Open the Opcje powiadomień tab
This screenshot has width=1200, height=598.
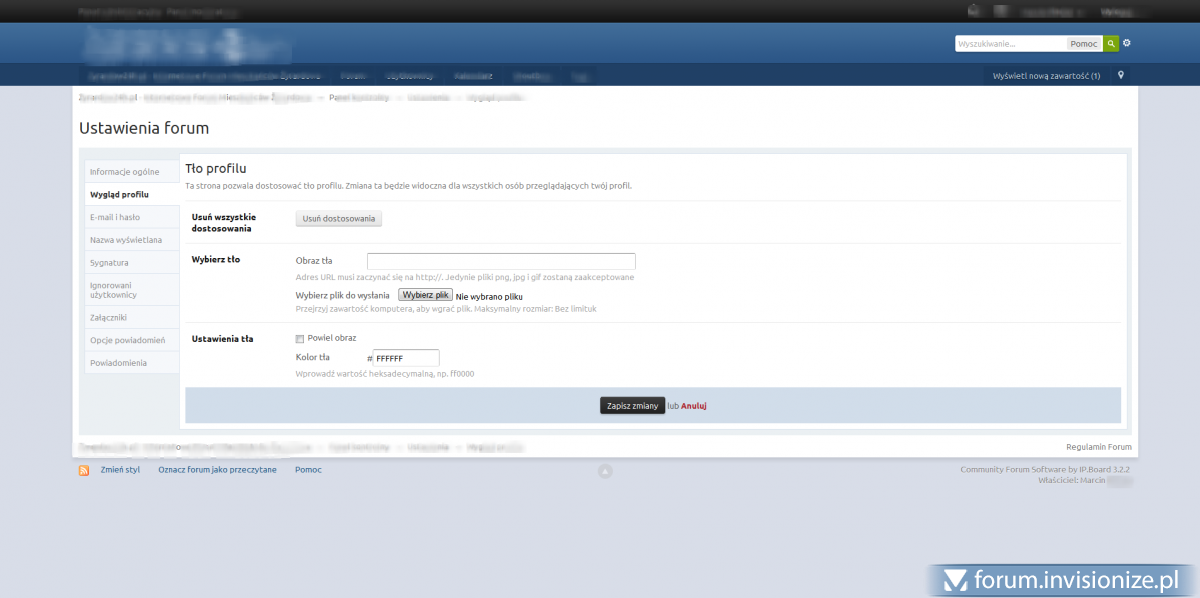coord(130,340)
